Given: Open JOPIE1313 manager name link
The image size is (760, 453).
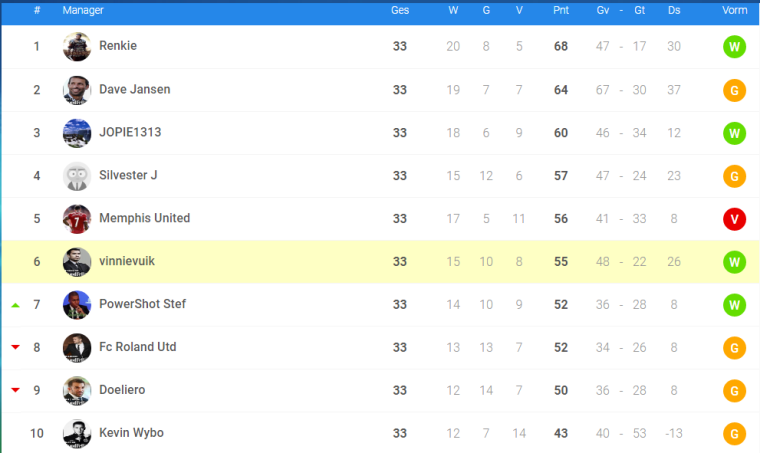Looking at the screenshot, I should pos(130,132).
